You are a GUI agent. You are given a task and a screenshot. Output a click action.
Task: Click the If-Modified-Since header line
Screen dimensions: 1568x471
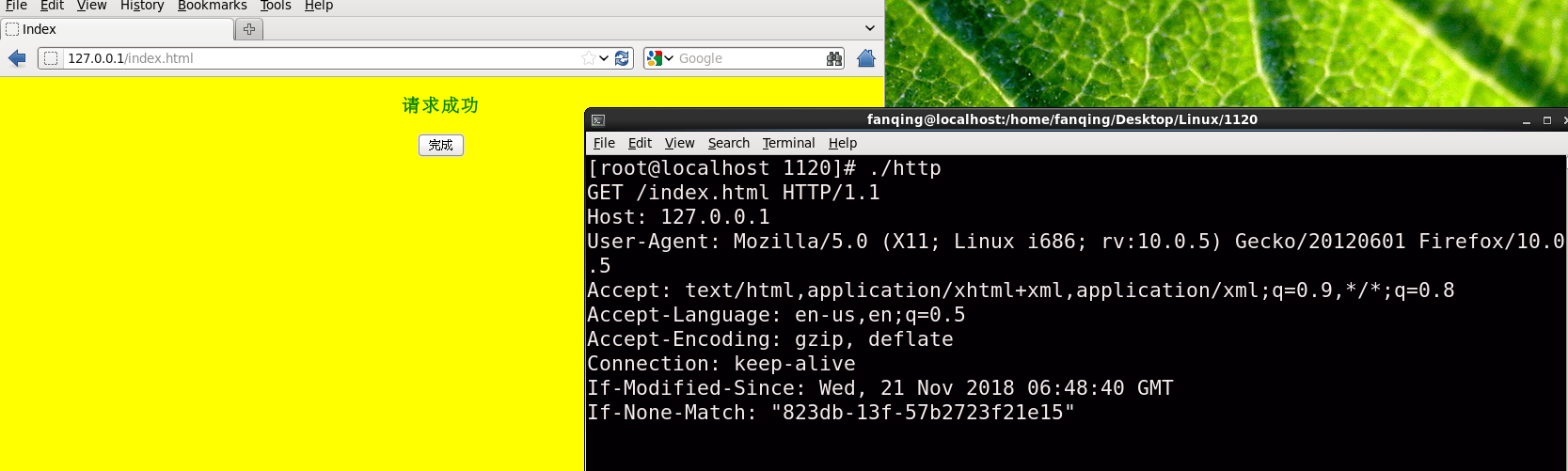click(x=880, y=388)
